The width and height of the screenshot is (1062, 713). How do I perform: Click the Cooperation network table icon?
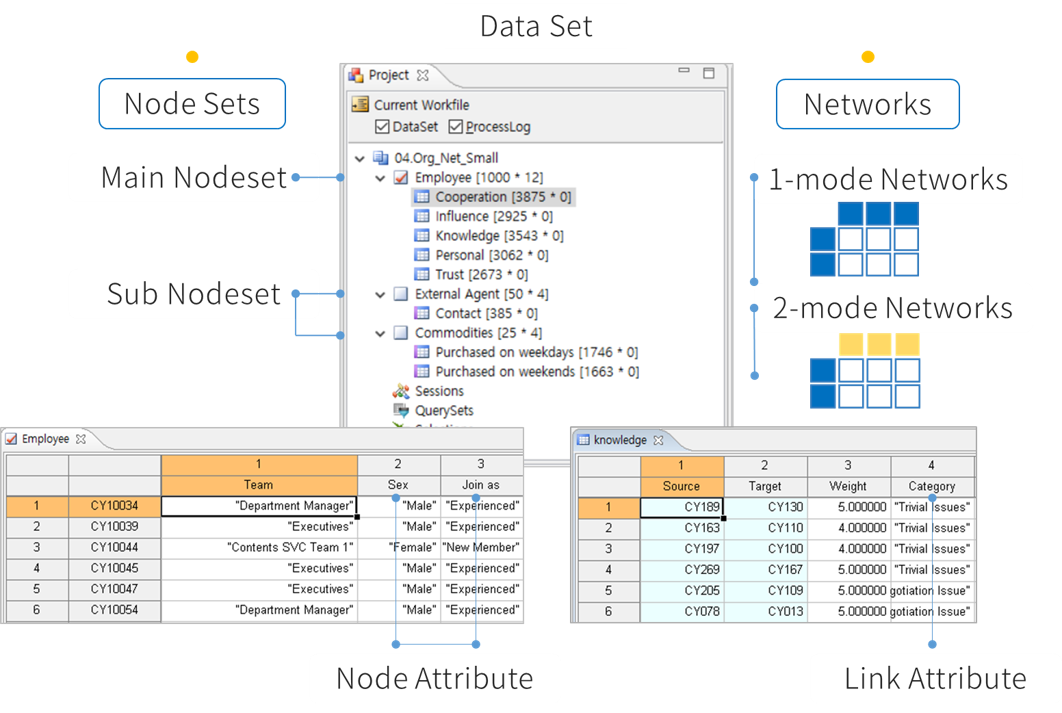coord(422,197)
